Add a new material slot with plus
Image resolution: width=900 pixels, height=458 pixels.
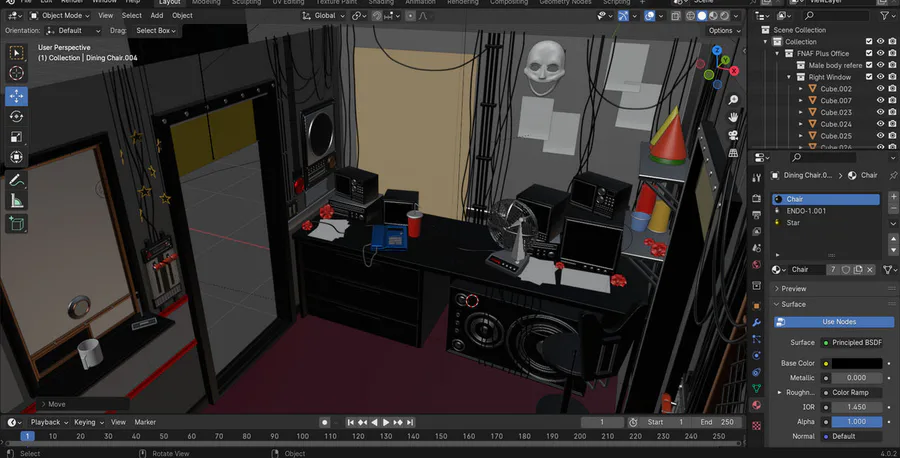pos(893,197)
